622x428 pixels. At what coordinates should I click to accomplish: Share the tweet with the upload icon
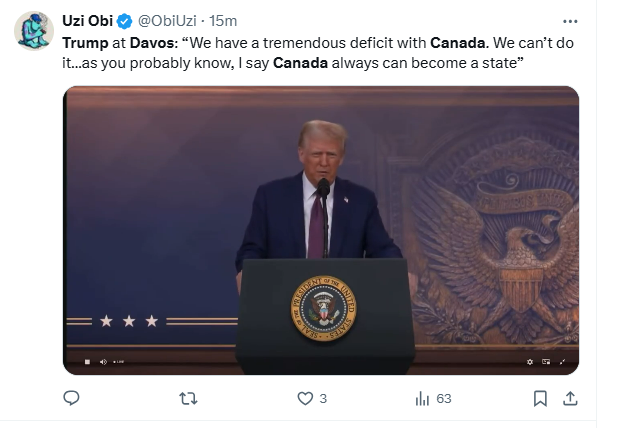tap(570, 398)
